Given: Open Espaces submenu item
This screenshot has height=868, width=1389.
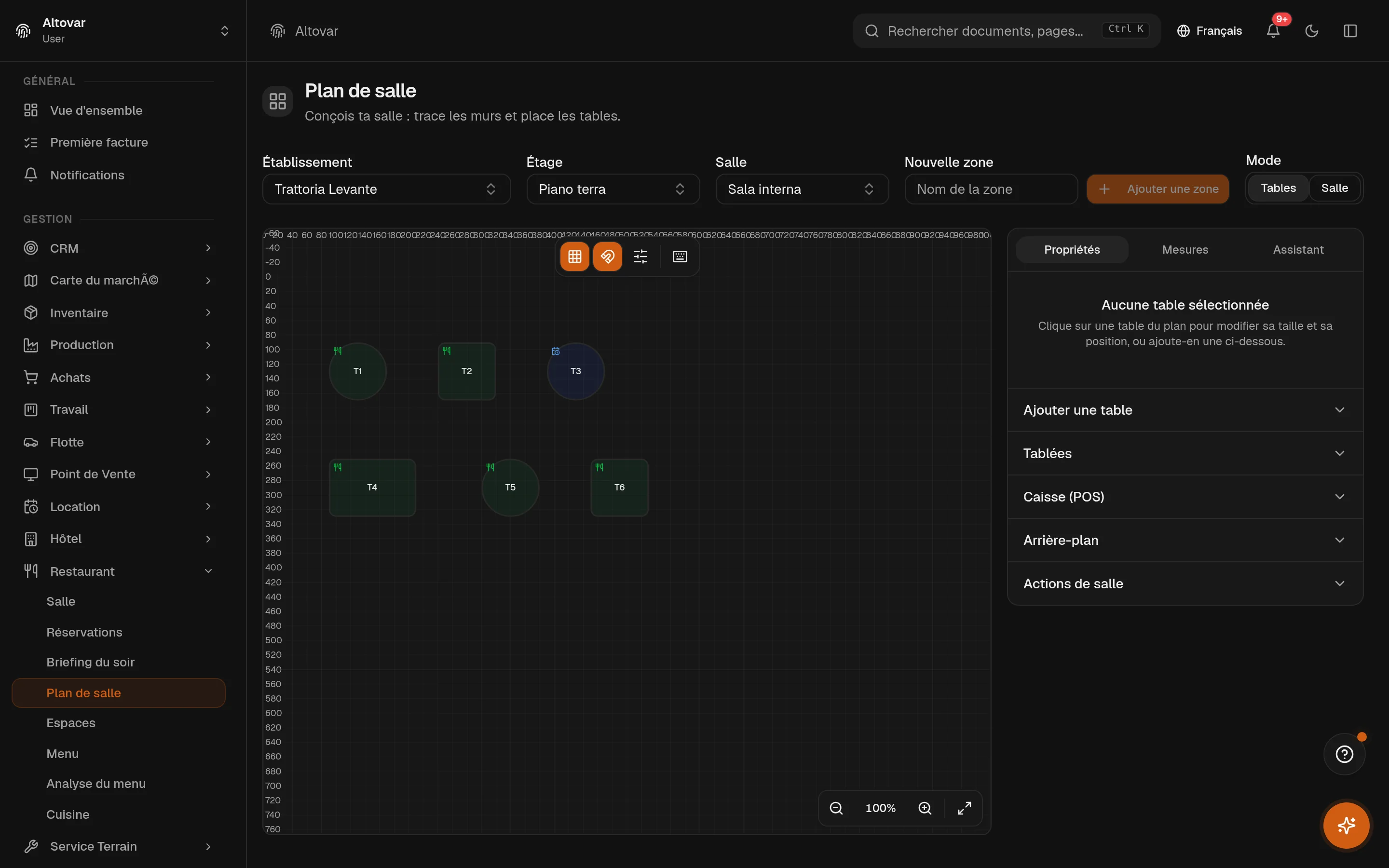Looking at the screenshot, I should pos(118,723).
